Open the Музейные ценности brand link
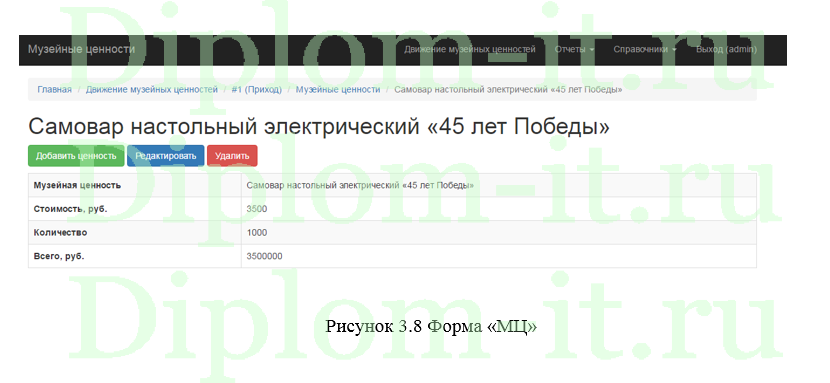 [x=82, y=50]
